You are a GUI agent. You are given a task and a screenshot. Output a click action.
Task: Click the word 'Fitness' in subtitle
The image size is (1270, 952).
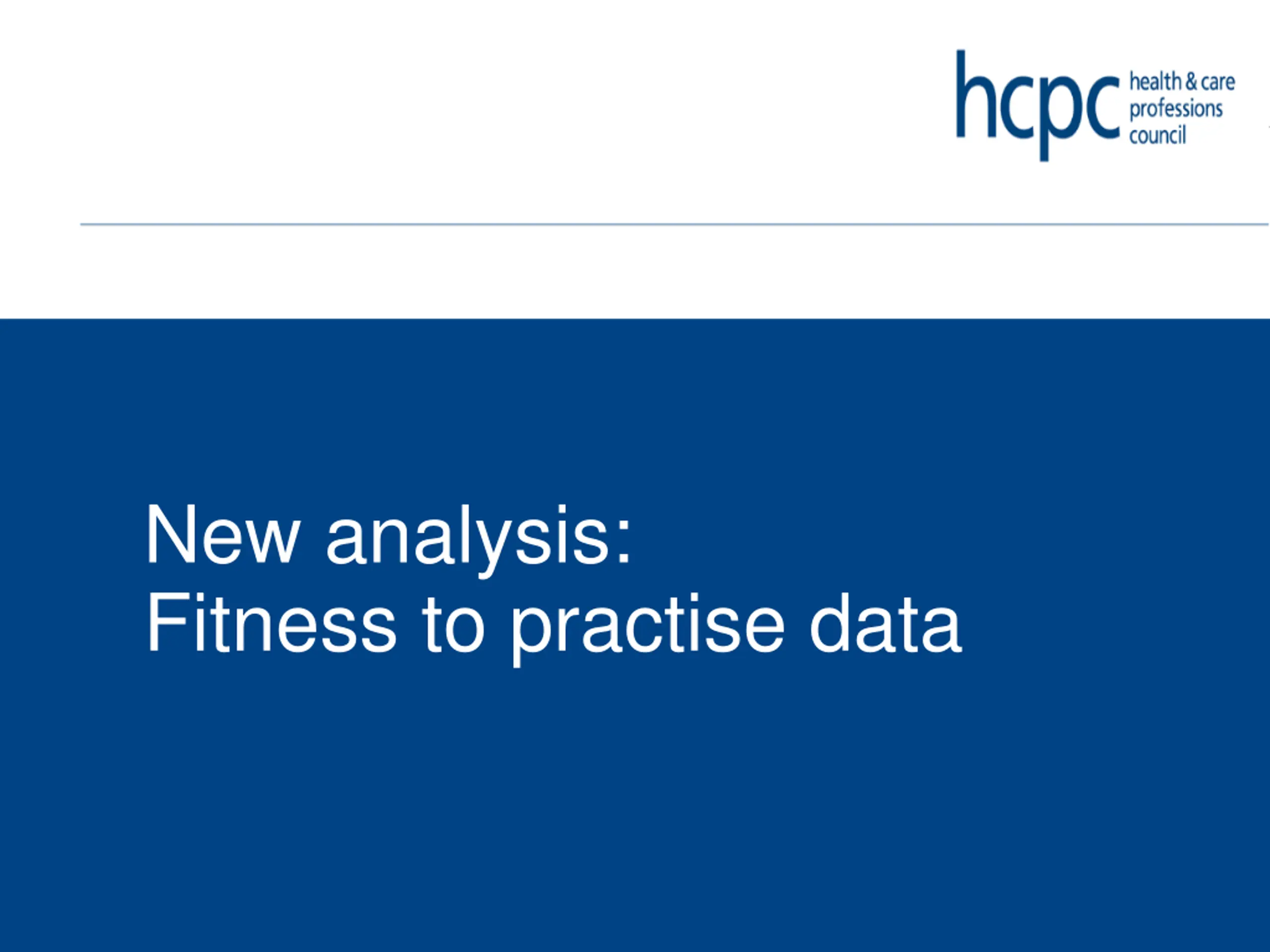tap(271, 624)
